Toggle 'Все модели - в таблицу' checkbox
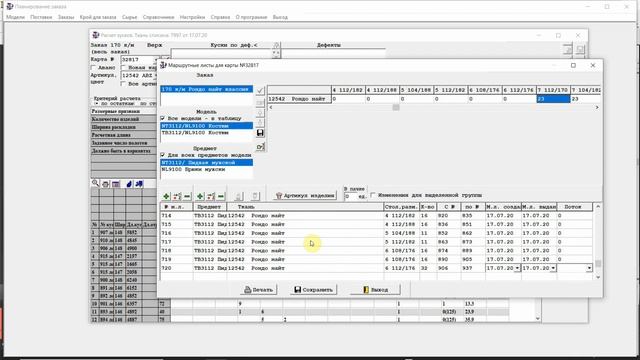640x360 pixels. tap(163, 118)
